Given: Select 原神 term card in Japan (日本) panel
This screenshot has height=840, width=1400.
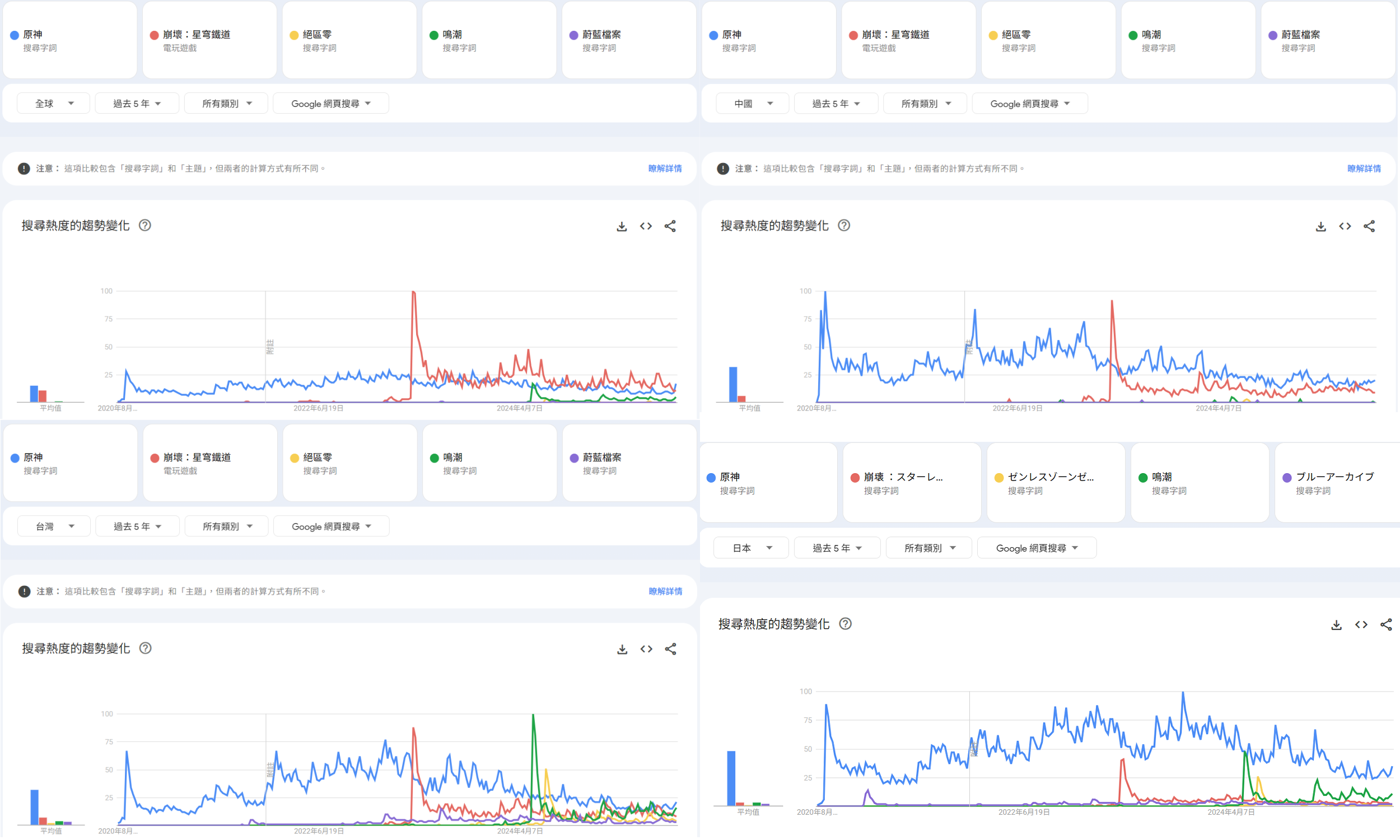Looking at the screenshot, I should (768, 483).
